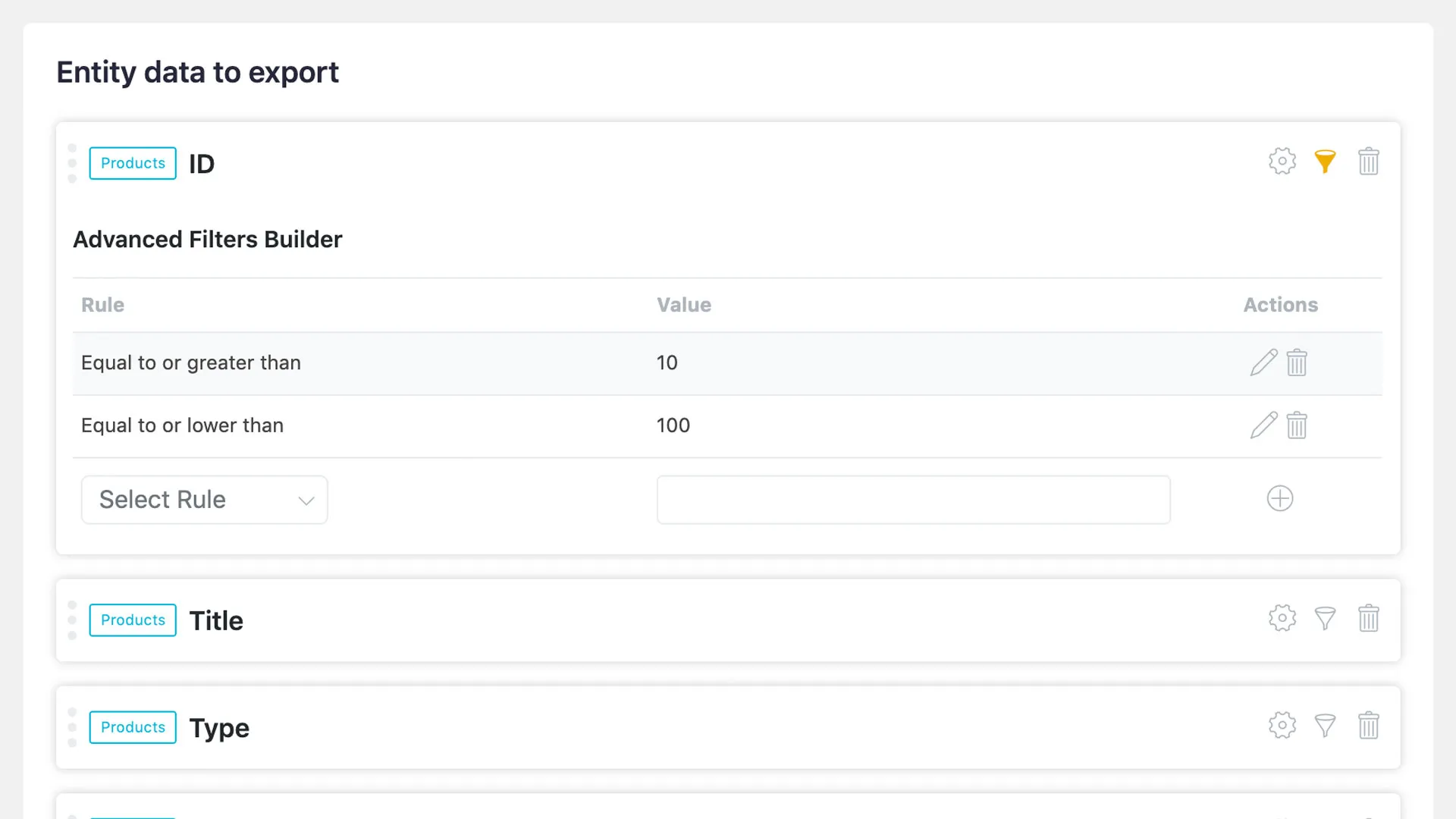Edit the rule valued 100 with pencil icon
Image resolution: width=1456 pixels, height=819 pixels.
[1263, 425]
